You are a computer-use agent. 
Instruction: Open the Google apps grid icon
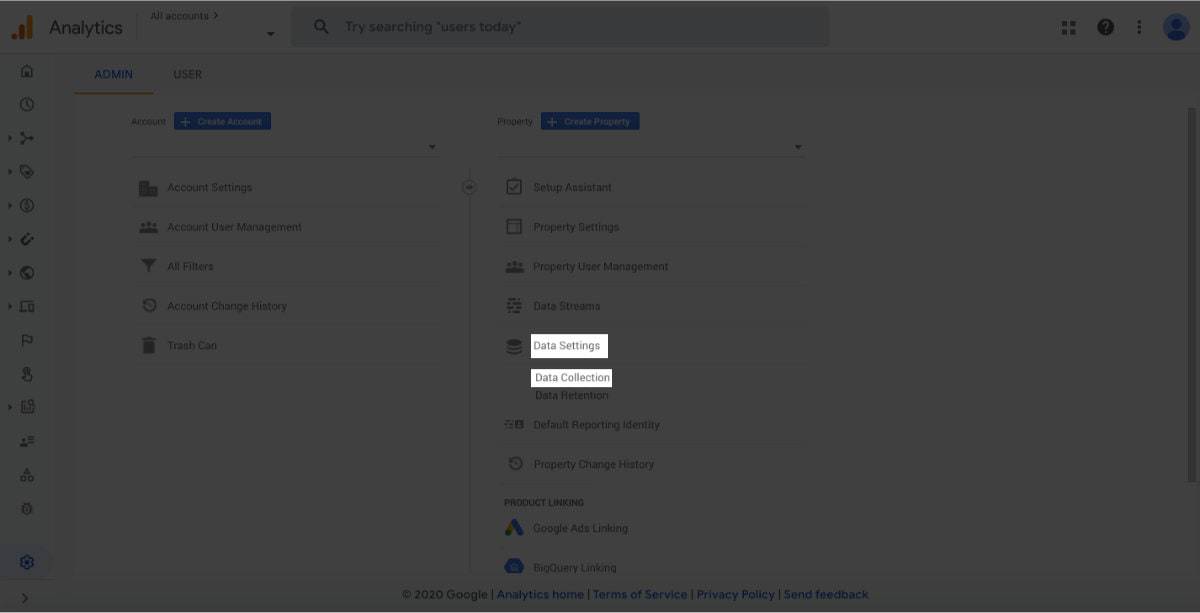click(x=1068, y=27)
